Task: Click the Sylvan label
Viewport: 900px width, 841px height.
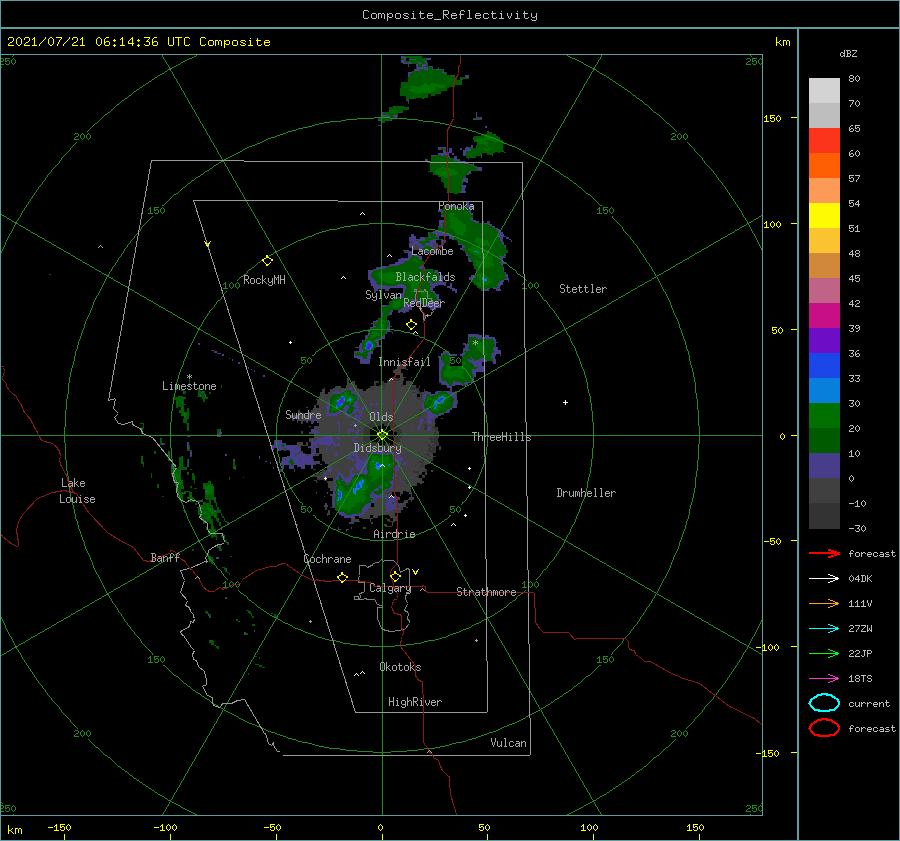Action: tap(383, 294)
